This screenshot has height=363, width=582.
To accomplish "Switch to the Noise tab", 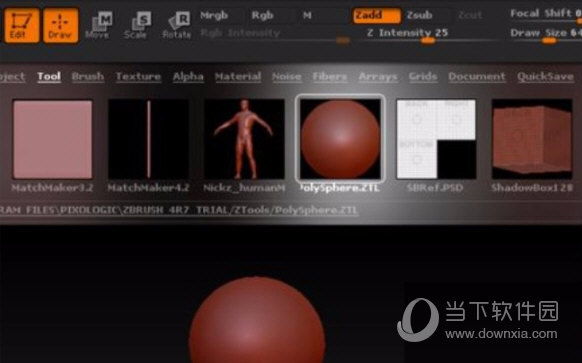I will [x=287, y=76].
